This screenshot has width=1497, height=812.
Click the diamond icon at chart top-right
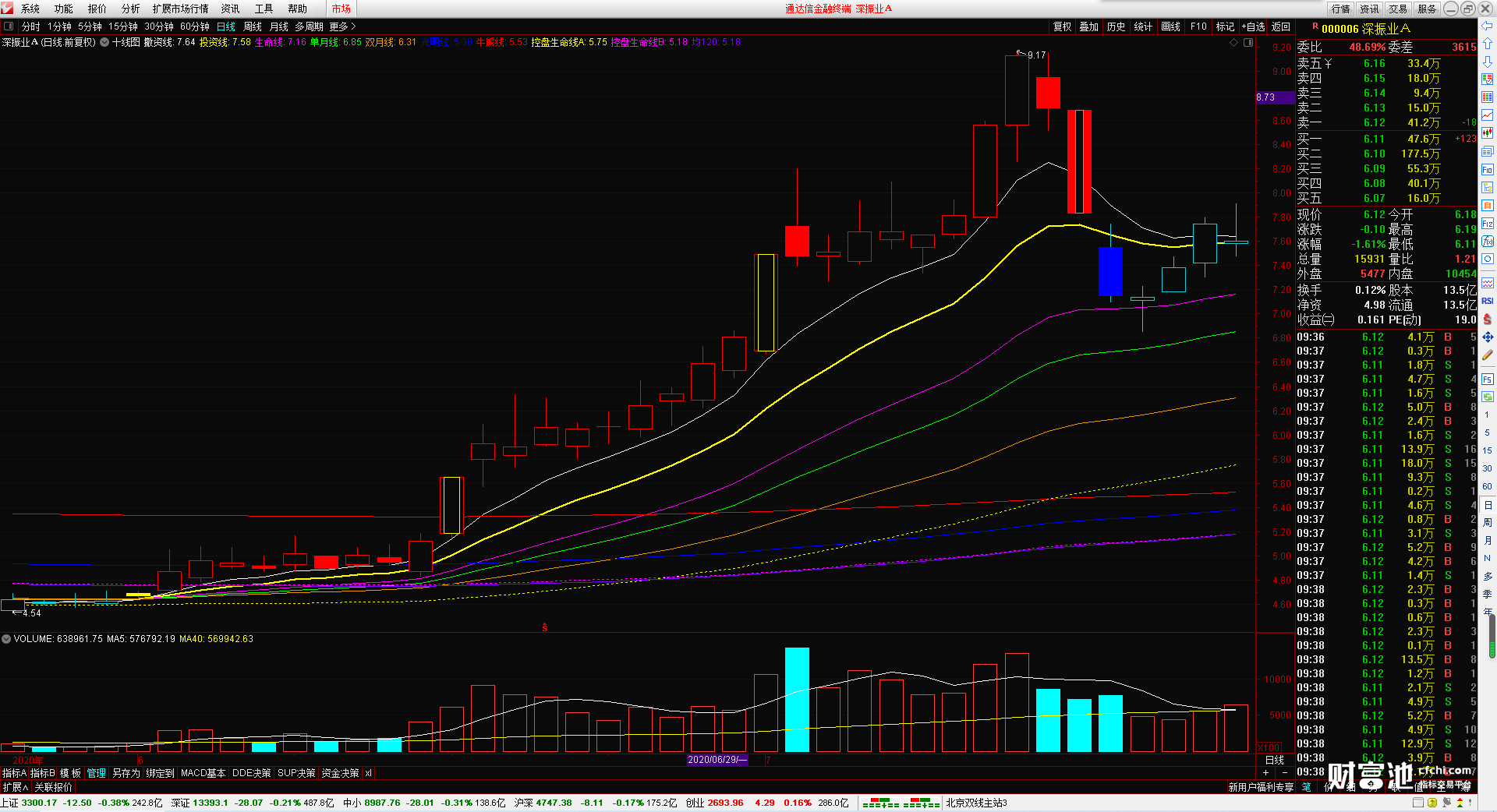pos(1233,43)
